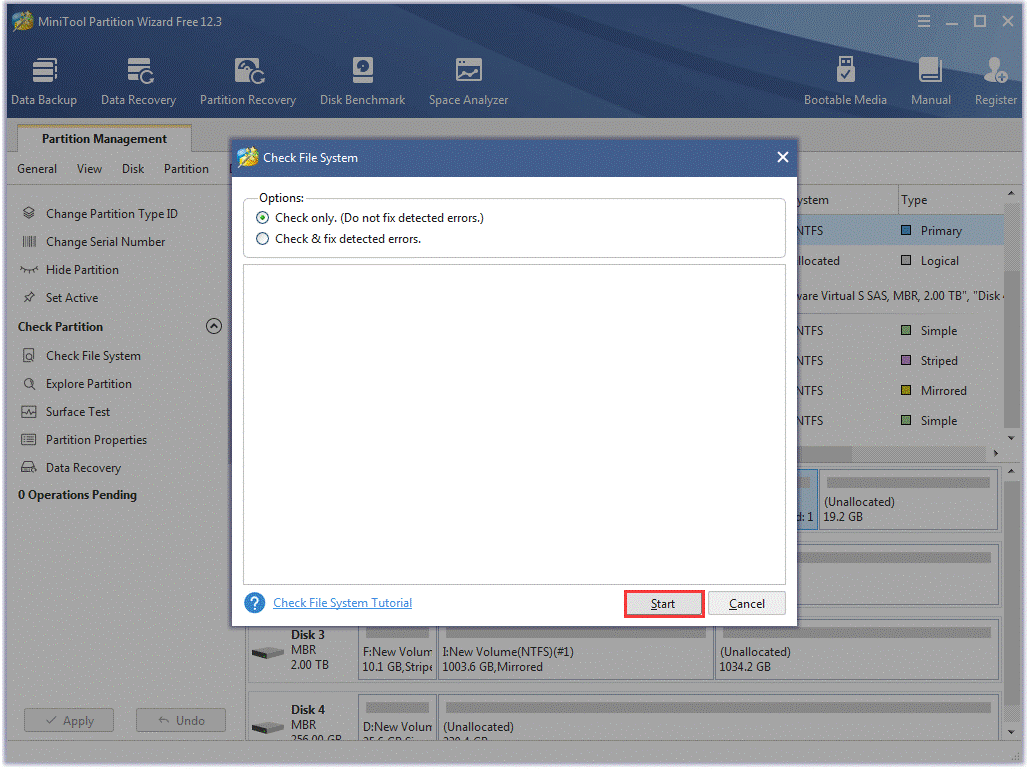Click the check results output area
1029x769 pixels.
pyautogui.click(x=514, y=425)
